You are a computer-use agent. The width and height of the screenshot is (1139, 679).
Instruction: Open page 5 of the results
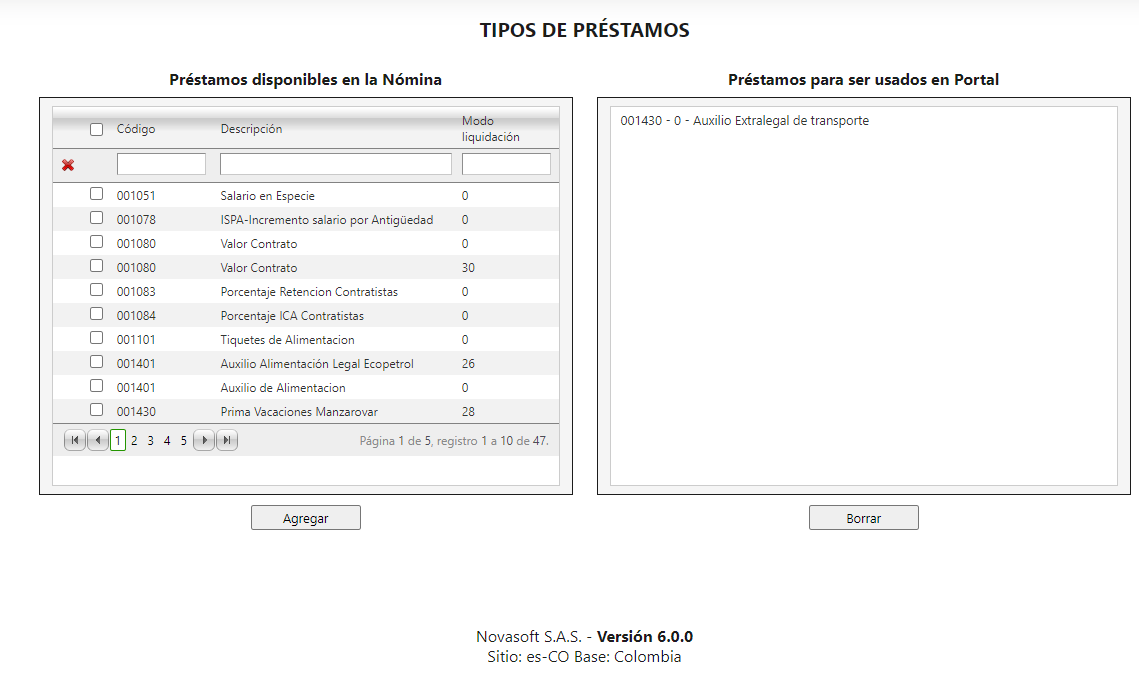point(183,440)
